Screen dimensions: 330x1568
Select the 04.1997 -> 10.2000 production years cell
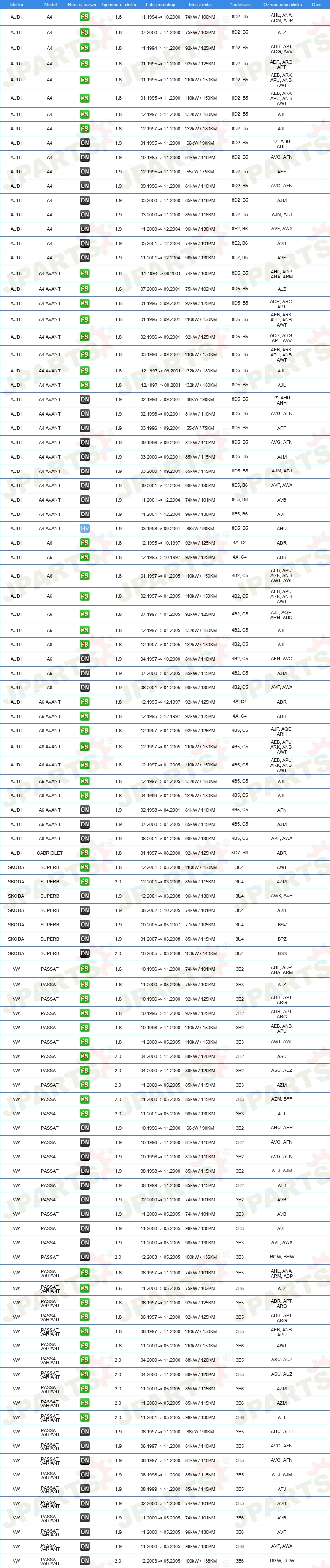tap(160, 659)
